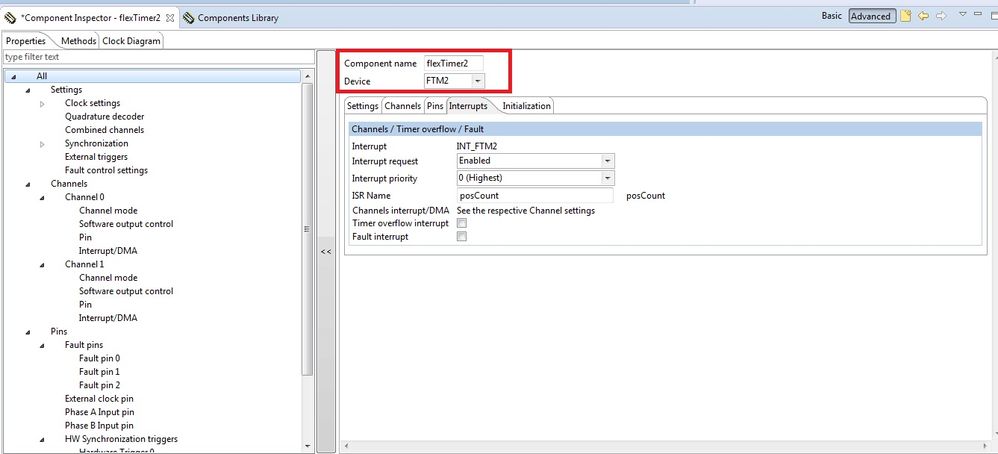Viewport: 998px width, 454px height.
Task: Select Fault pin 1 tree item
Action: coord(99,372)
